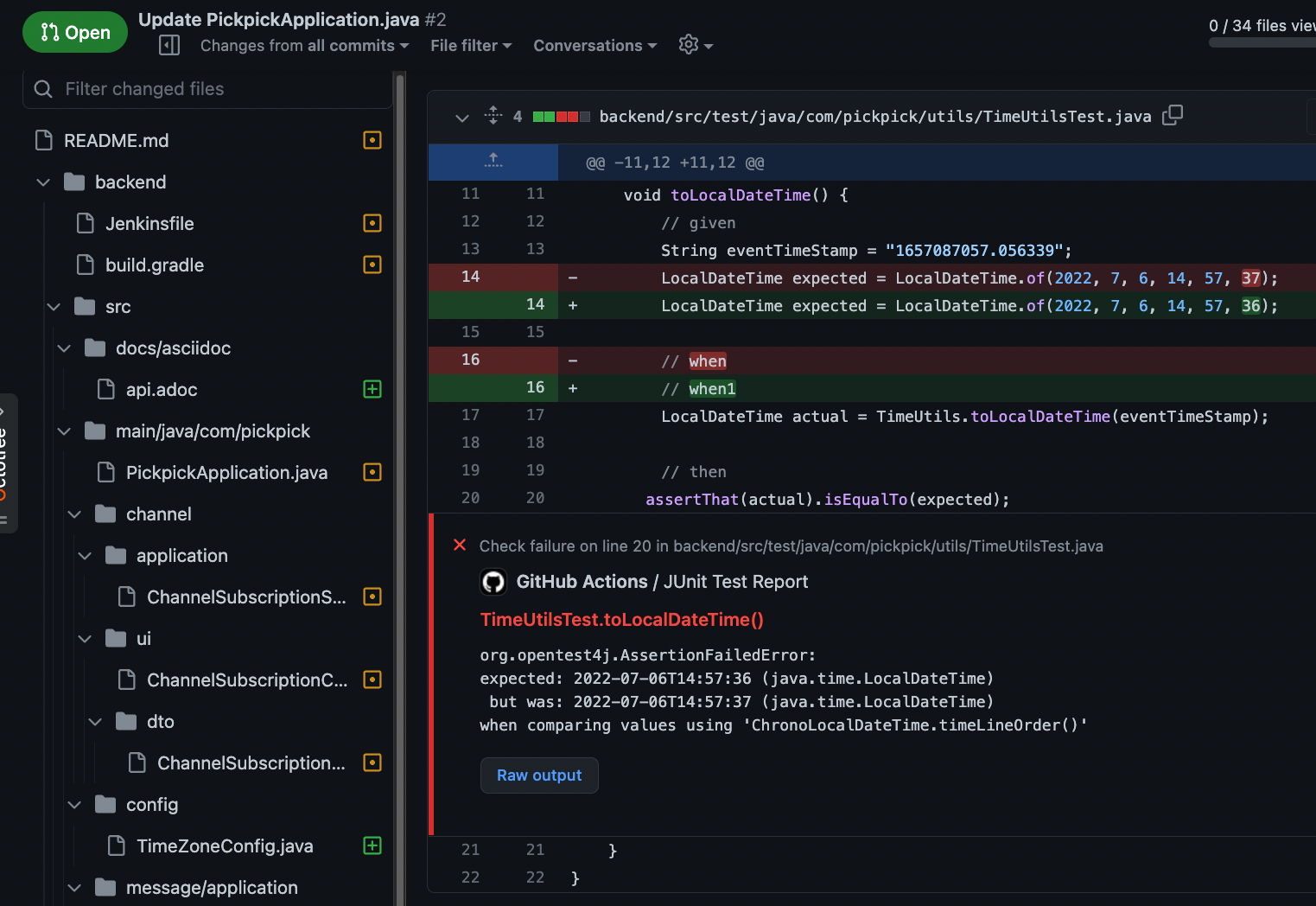The image size is (1316, 906).
Task: Open the Changes from all commits dropdown
Action: [304, 46]
